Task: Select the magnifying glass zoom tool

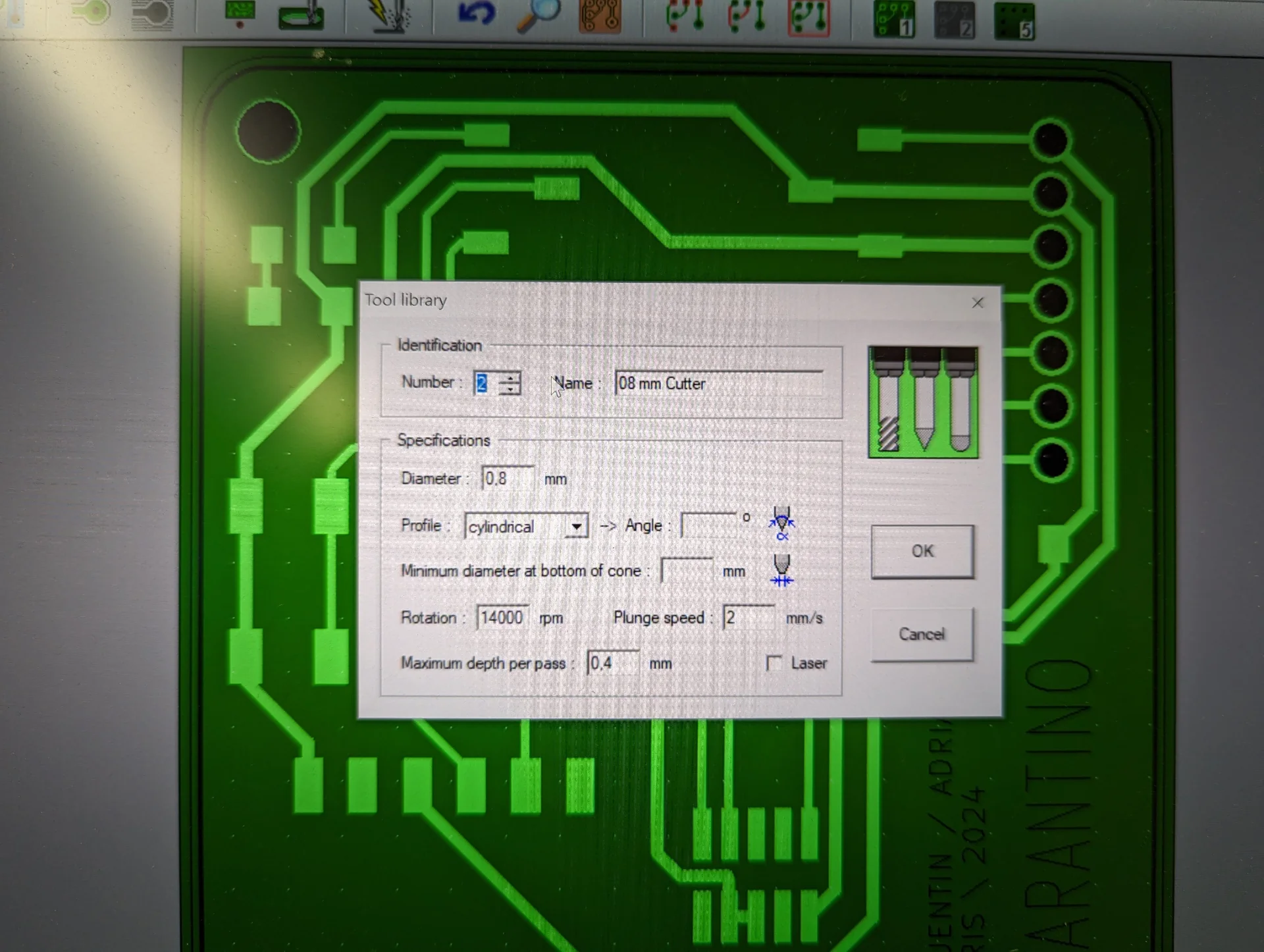Action: tap(537, 14)
